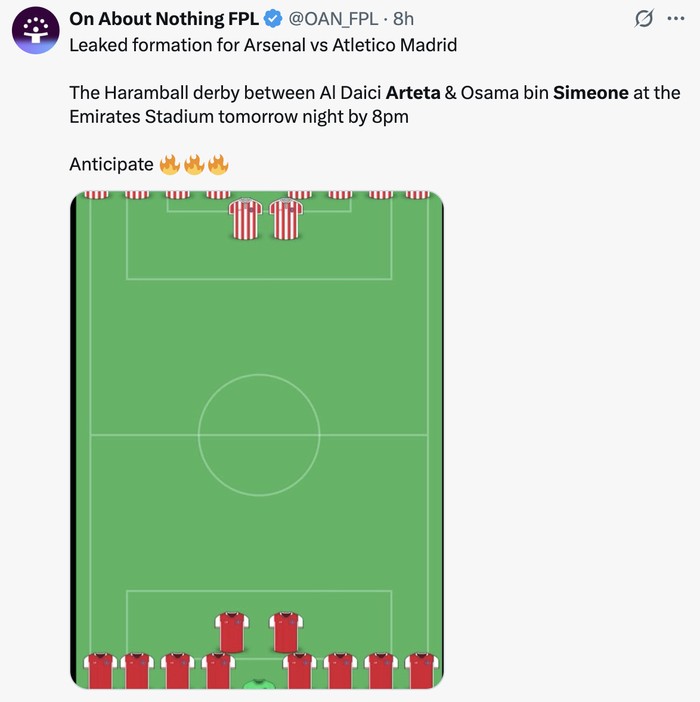
Task: Click the @OAN_FPL handle
Action: pos(332,19)
